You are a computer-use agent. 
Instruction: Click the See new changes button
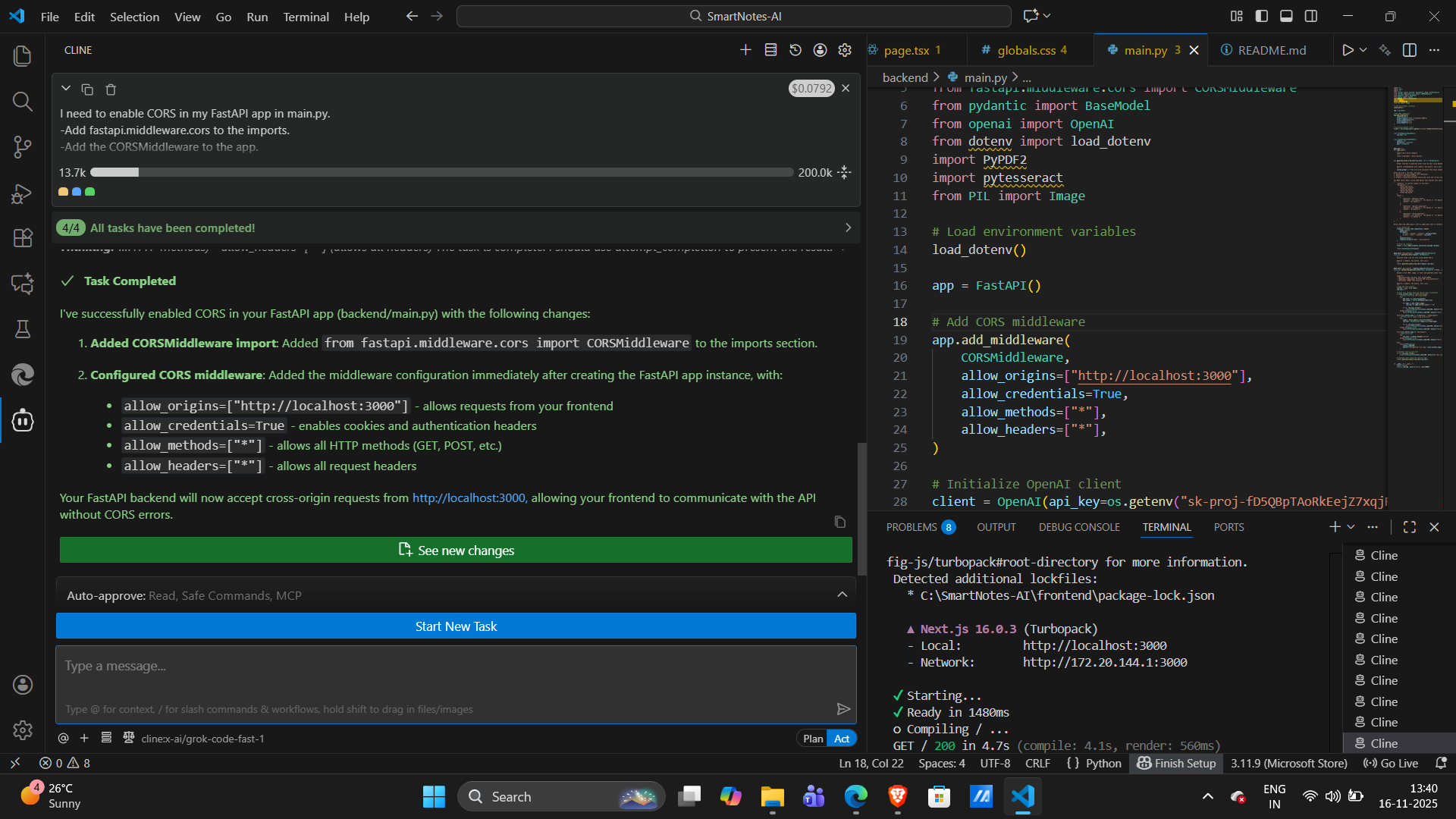[456, 551]
